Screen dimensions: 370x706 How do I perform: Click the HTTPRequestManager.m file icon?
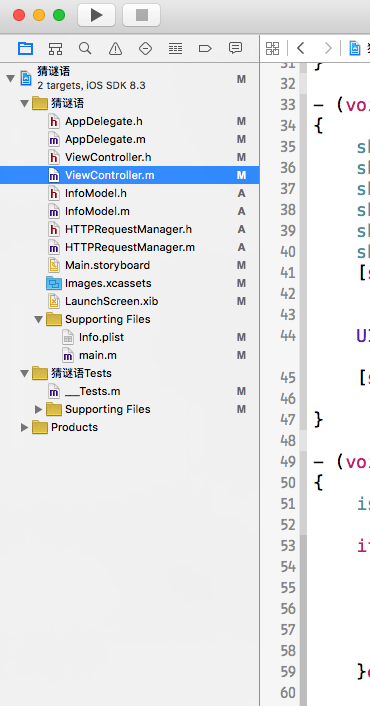point(54,247)
